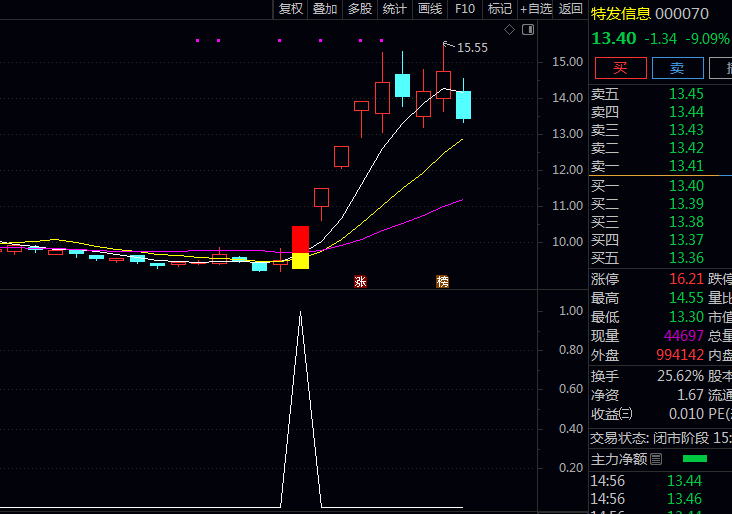This screenshot has height=514, width=732.
Task: Add stock via +自选 button
Action: click(535, 9)
